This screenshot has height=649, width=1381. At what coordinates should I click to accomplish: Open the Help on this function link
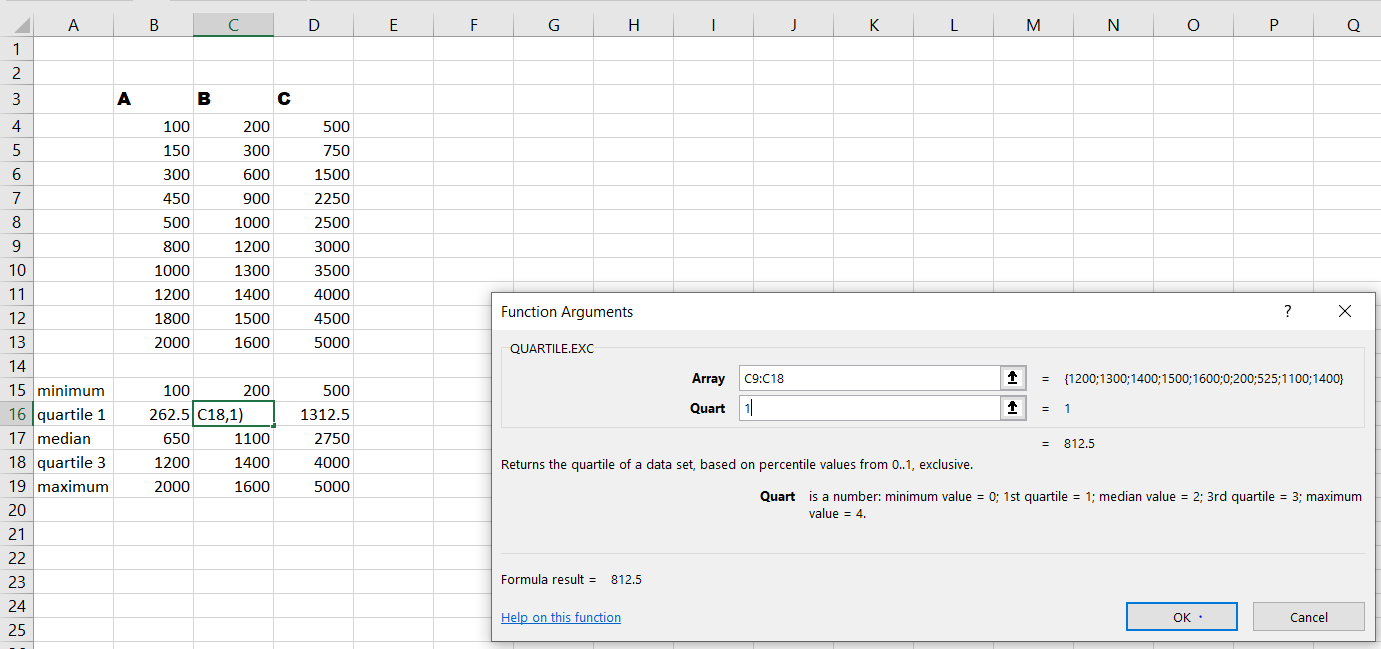coord(560,617)
